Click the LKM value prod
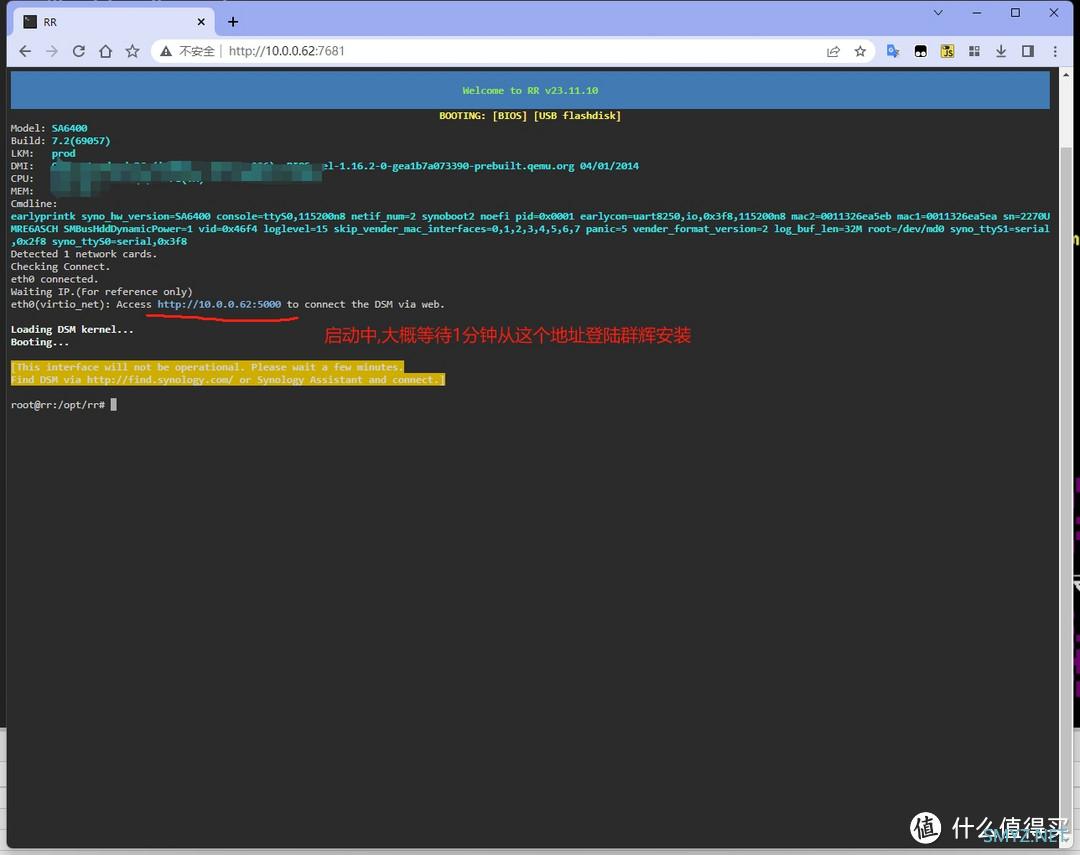 click(x=63, y=153)
